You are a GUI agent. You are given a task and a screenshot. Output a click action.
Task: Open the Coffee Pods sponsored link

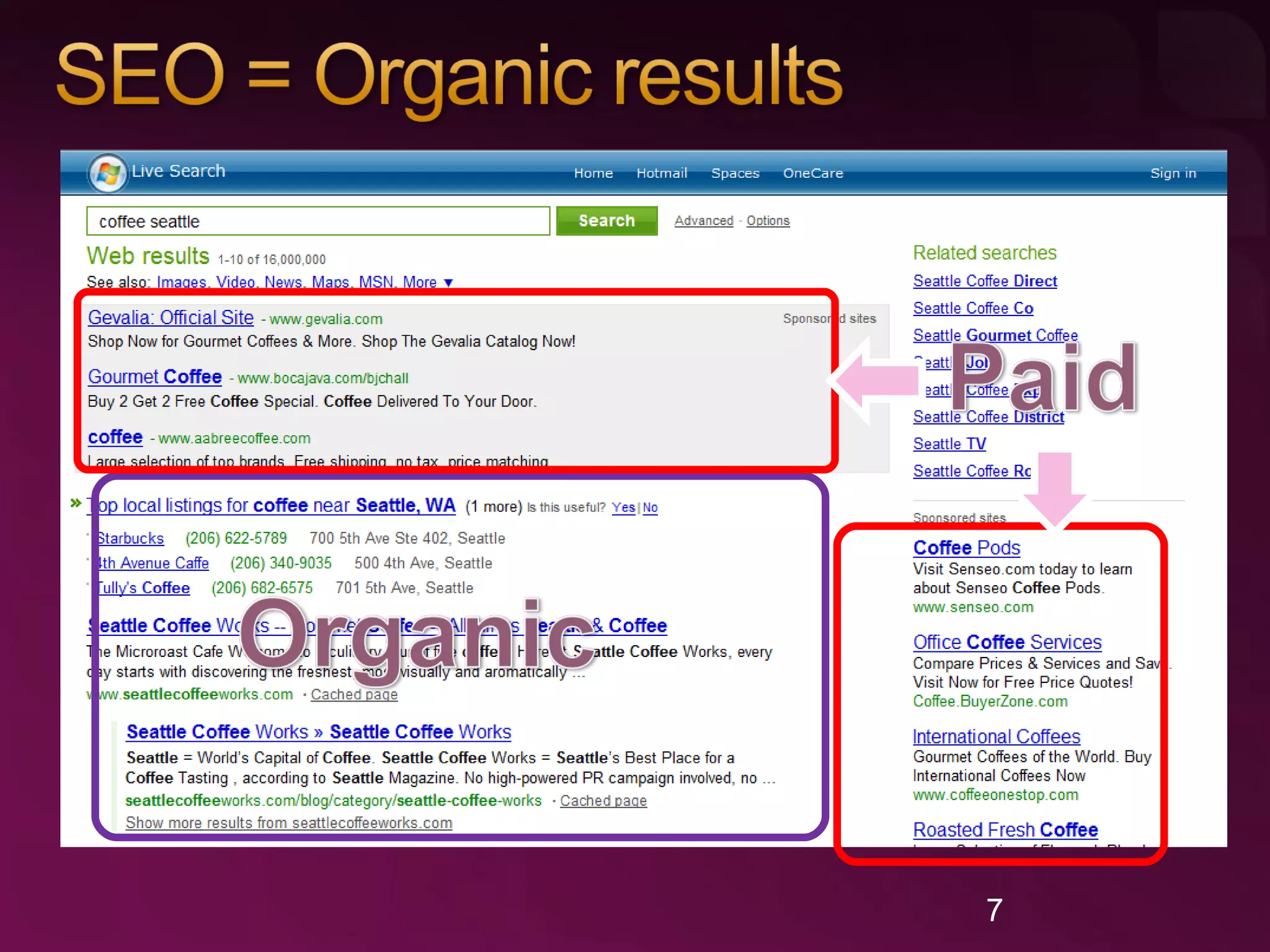966,547
